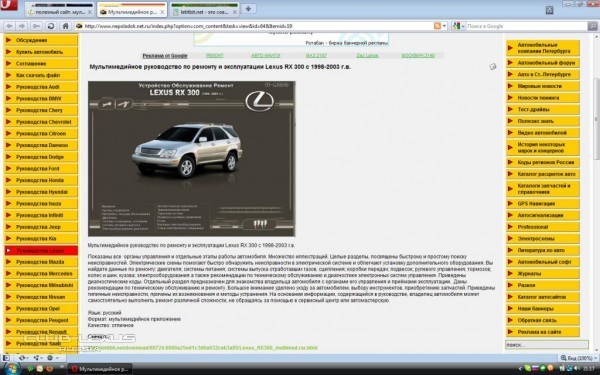Click the RSS feed icon in address bar
The image size is (600, 375).
pos(437,26)
